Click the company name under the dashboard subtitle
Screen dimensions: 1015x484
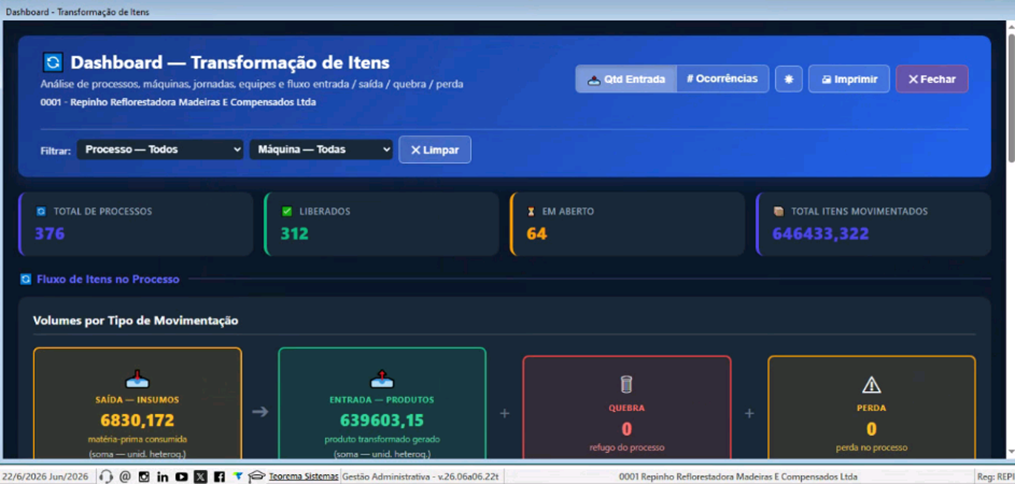point(178,102)
